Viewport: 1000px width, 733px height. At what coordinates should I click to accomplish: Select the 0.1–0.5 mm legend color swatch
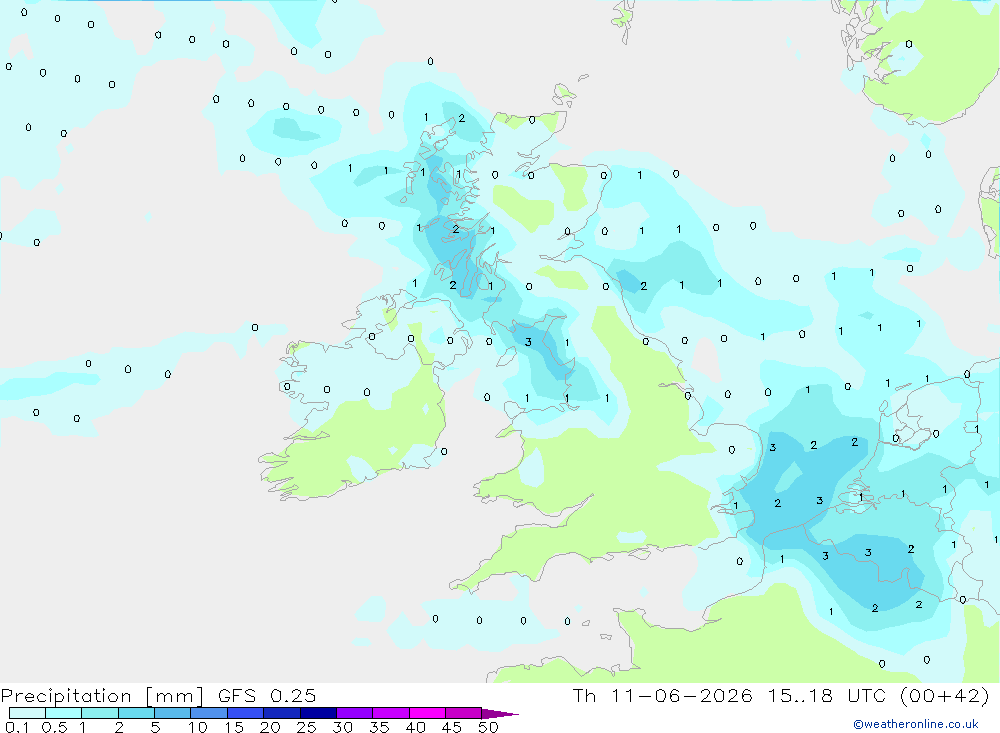(x=27, y=713)
